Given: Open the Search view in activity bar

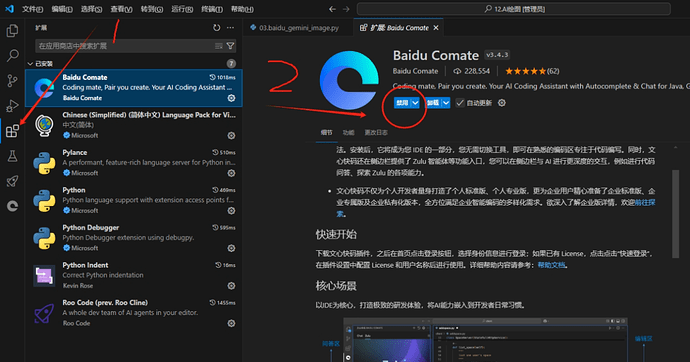Looking at the screenshot, I should tap(12, 55).
